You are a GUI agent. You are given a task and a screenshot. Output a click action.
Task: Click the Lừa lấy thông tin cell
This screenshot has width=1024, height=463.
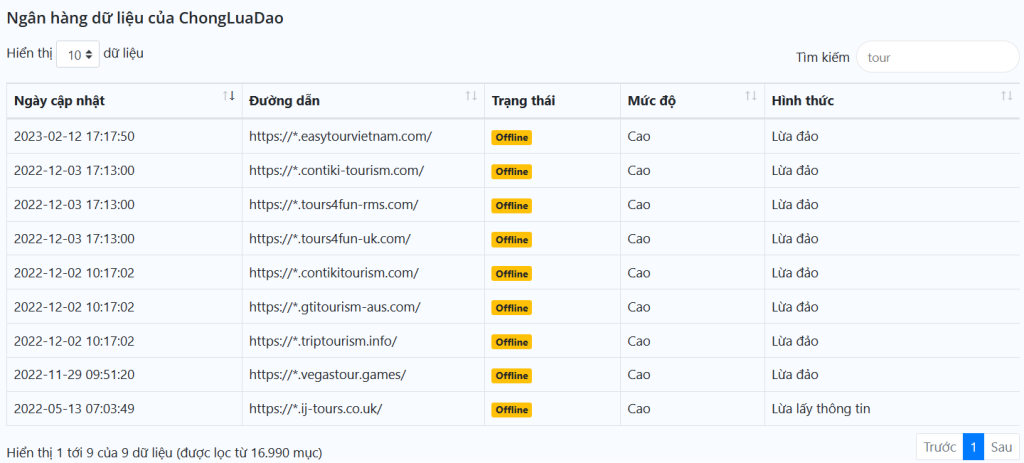pos(827,408)
